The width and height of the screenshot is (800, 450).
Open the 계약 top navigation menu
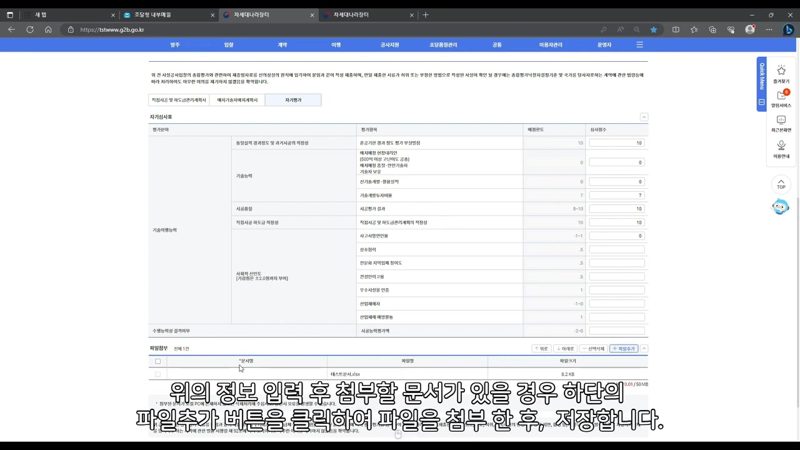click(x=282, y=45)
